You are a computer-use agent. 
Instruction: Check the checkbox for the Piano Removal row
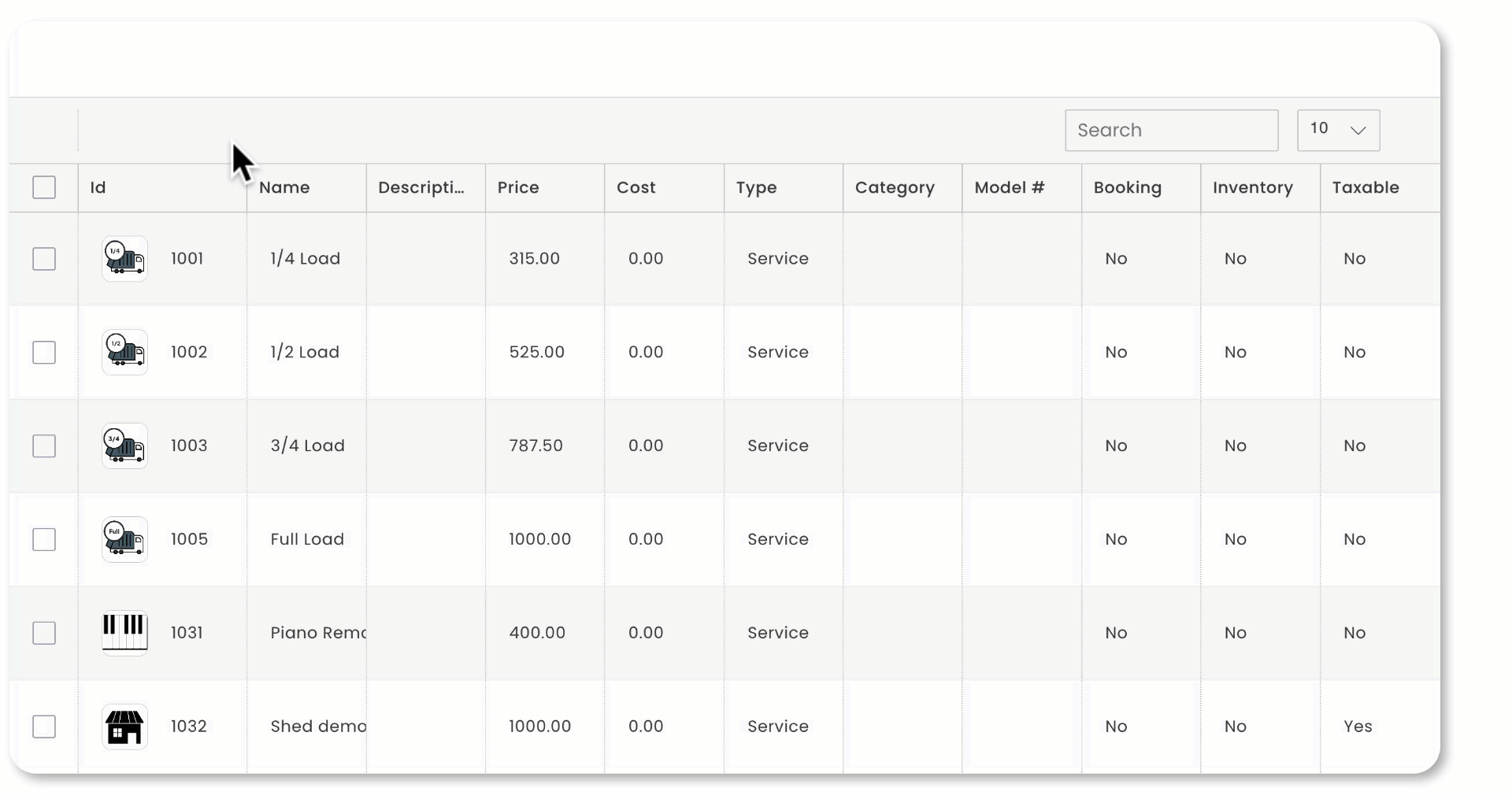pyautogui.click(x=44, y=632)
